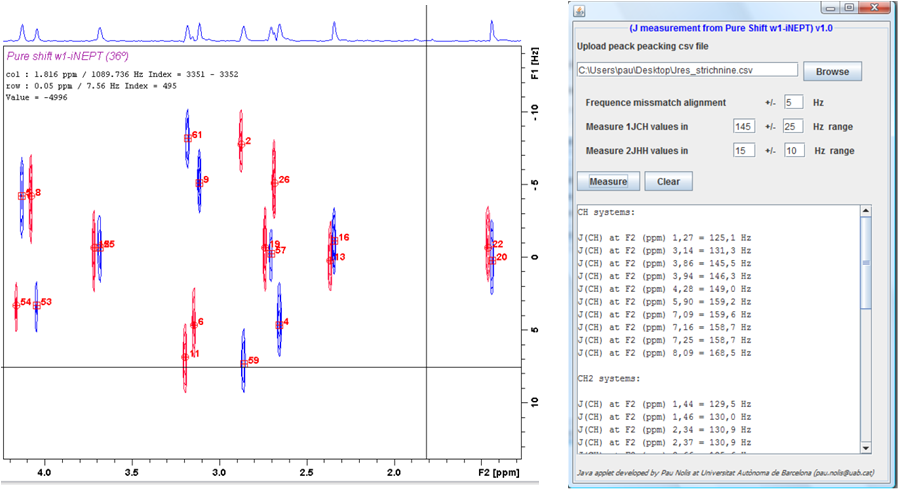Click result line 8,09 = 168,5 Hz
Viewport: 901px width, 491px height.
pos(664,352)
